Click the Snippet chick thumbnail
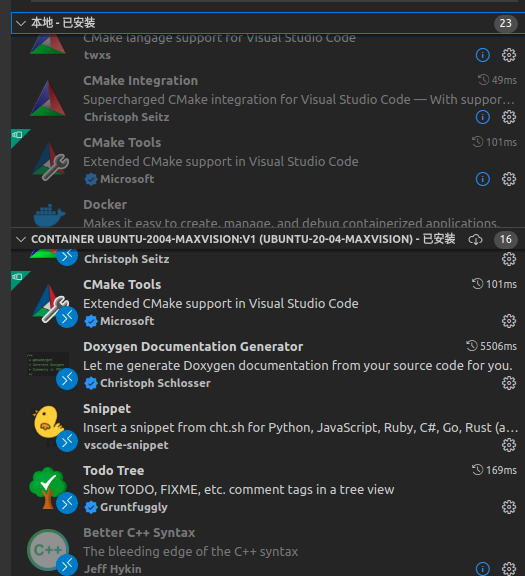 pos(48,422)
